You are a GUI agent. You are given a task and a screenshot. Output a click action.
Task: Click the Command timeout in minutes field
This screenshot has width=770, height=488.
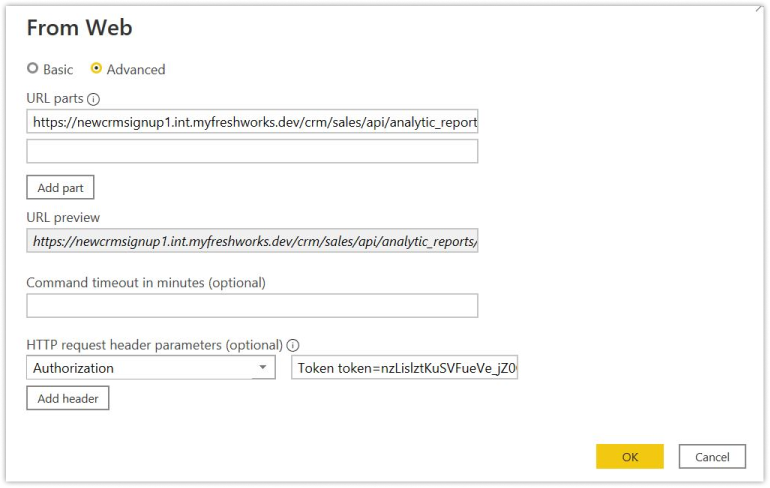click(x=252, y=305)
